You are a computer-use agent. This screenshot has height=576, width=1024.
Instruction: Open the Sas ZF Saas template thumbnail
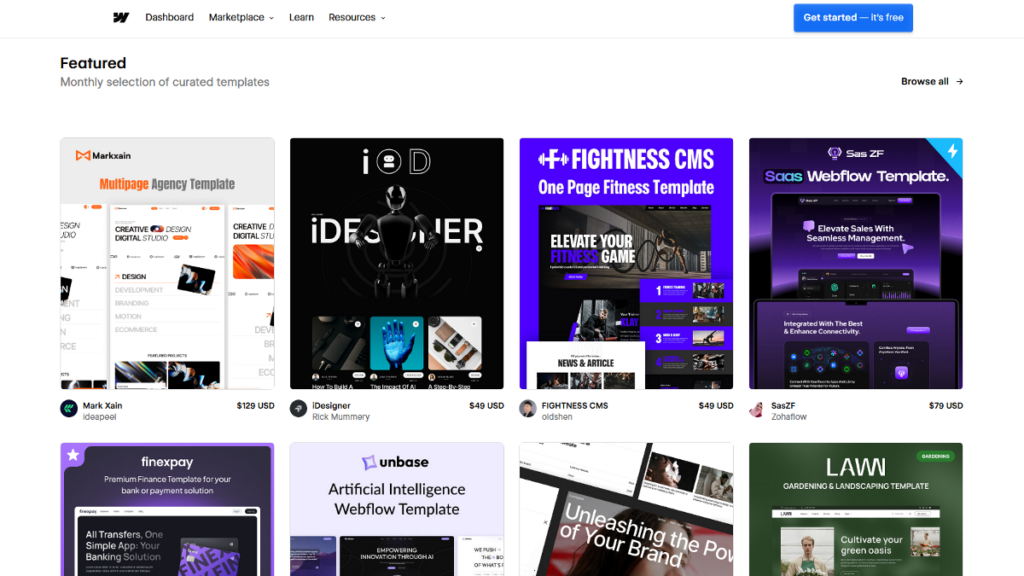(856, 263)
